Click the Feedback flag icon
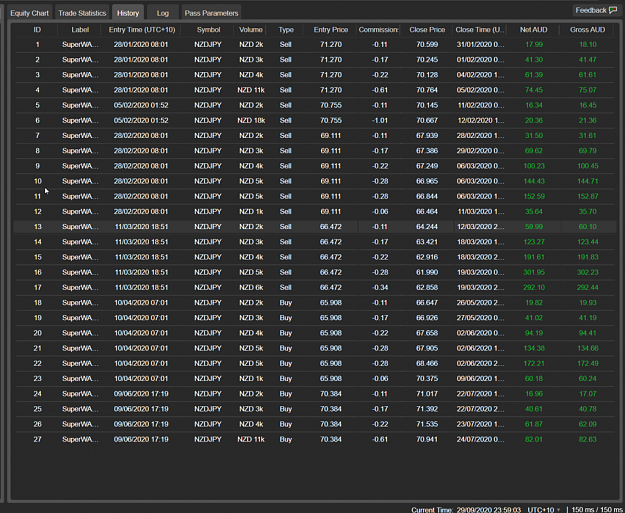Screen dimensions: 625x513 coord(613,10)
